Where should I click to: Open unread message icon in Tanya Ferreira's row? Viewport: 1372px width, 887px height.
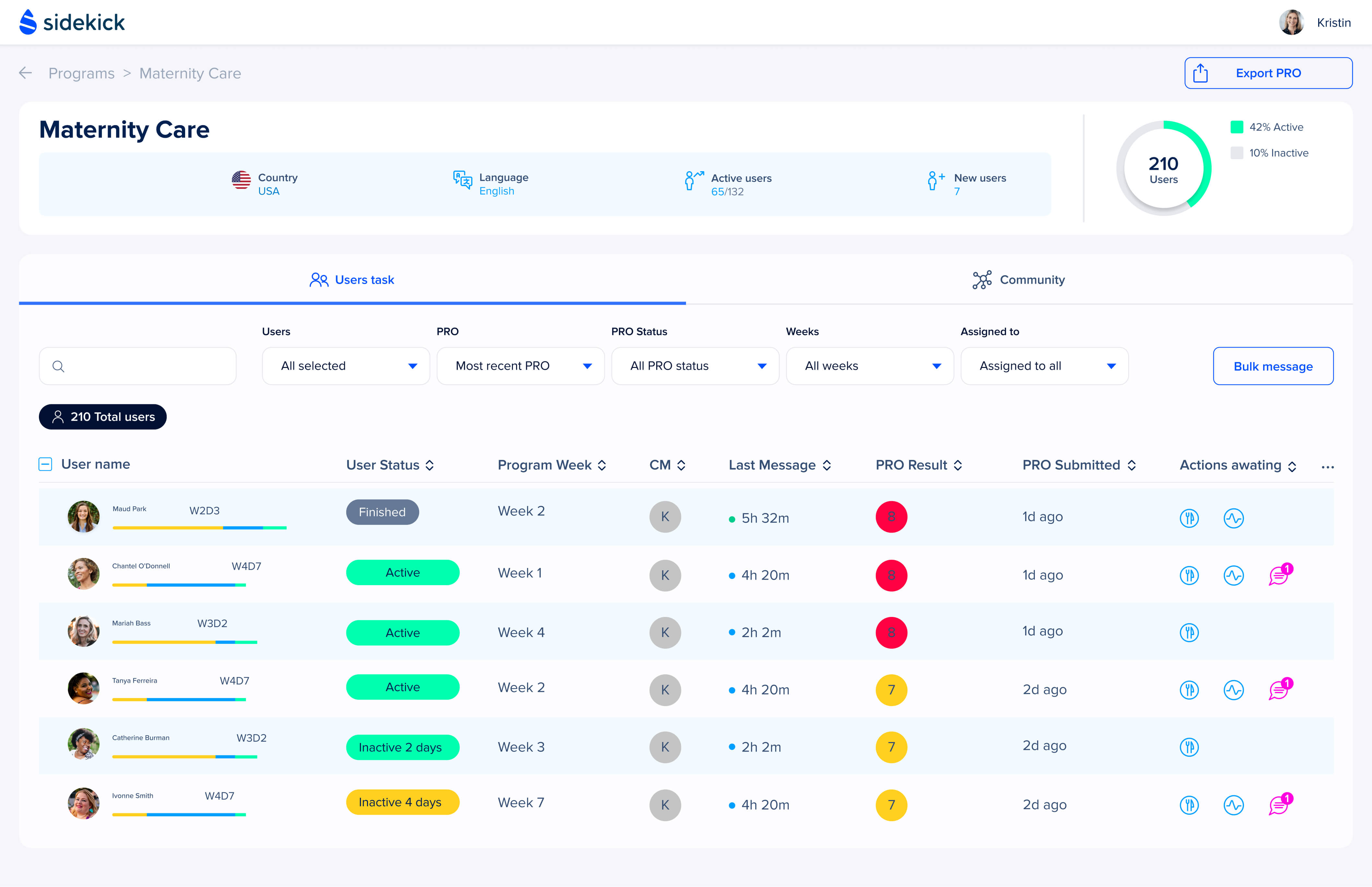pyautogui.click(x=1279, y=689)
